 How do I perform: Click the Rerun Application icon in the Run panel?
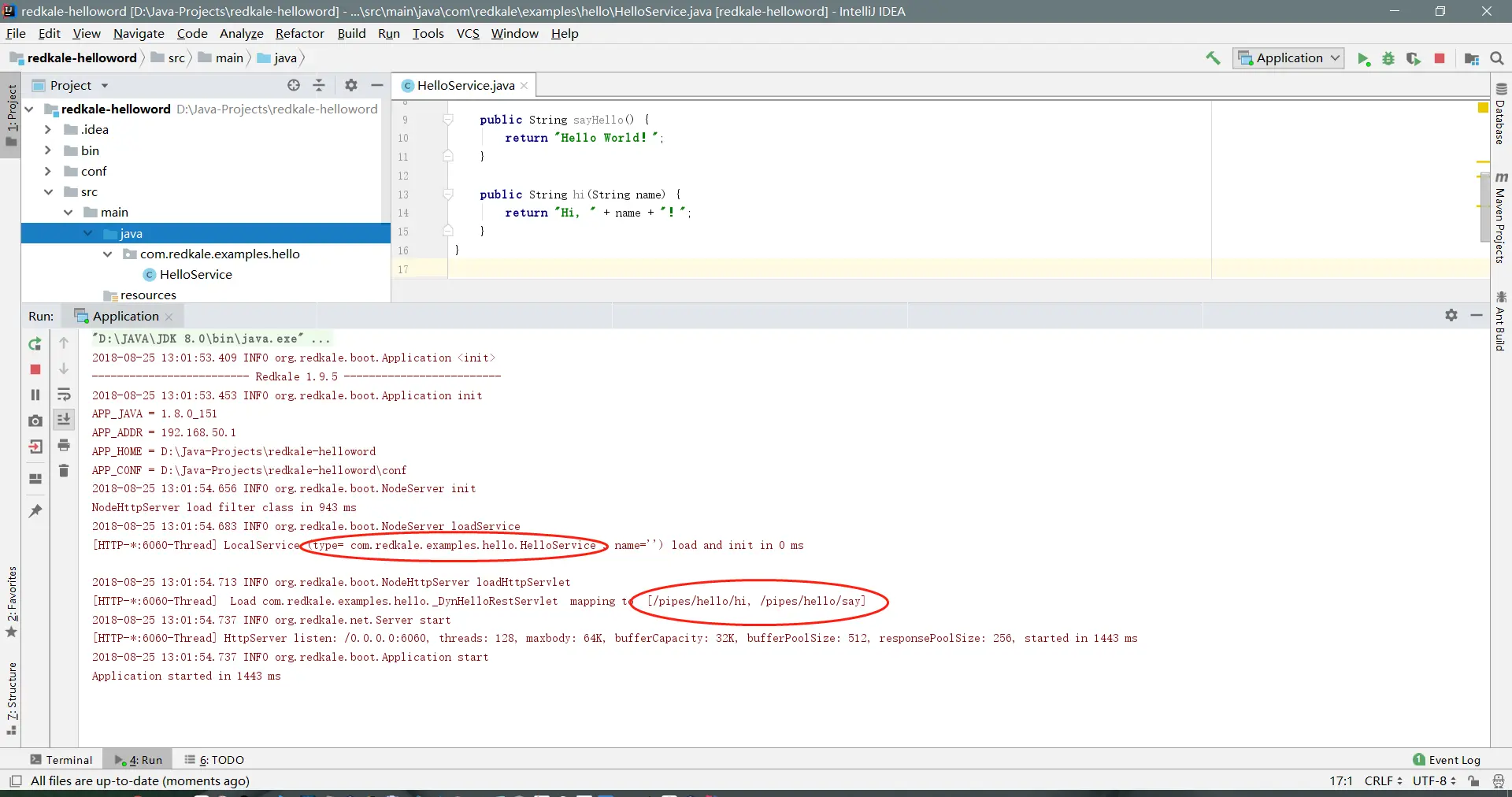pyautogui.click(x=35, y=344)
